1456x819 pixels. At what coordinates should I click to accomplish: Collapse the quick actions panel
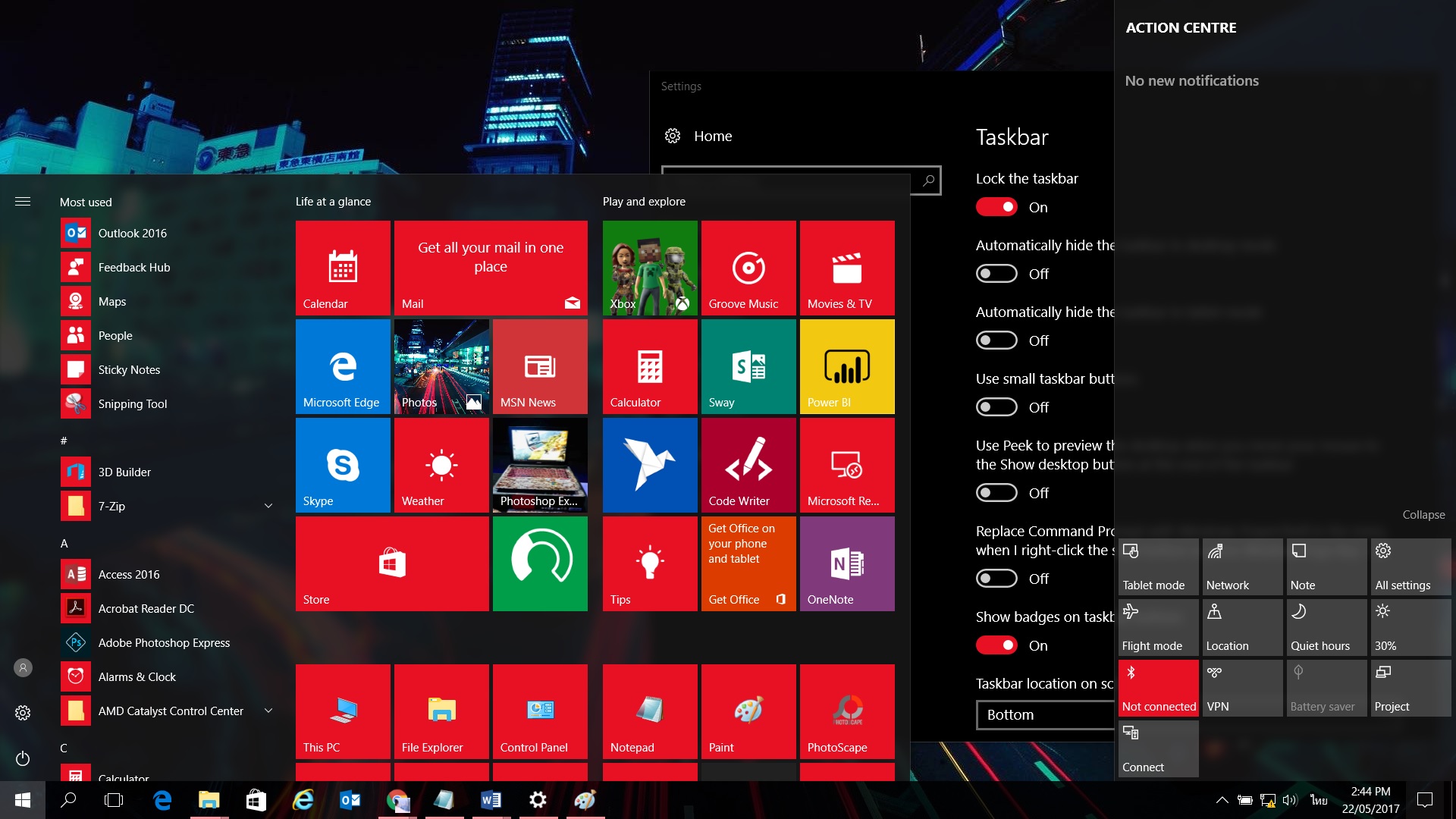(1423, 514)
